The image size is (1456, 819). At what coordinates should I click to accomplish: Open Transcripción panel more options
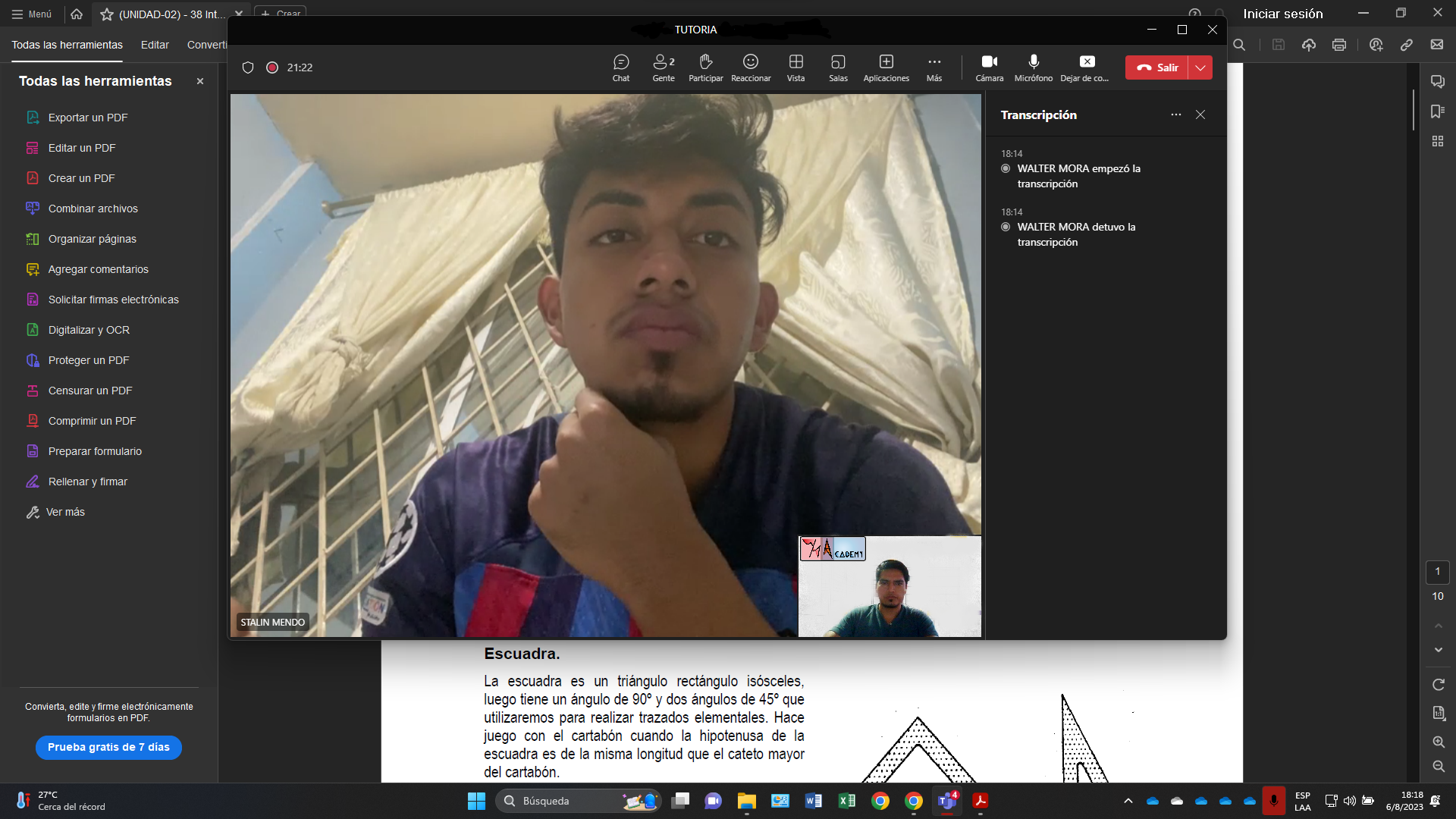1175,115
